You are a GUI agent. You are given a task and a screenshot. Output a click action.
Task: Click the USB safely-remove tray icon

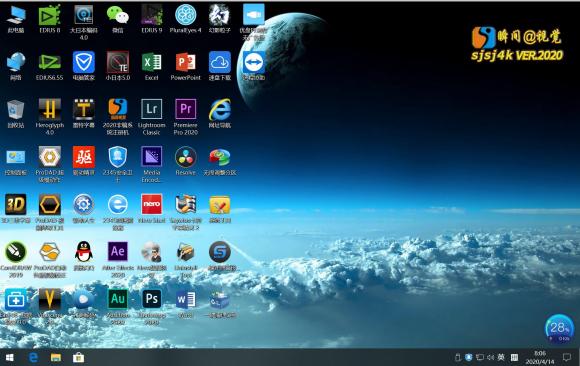pyautogui.click(x=458, y=357)
